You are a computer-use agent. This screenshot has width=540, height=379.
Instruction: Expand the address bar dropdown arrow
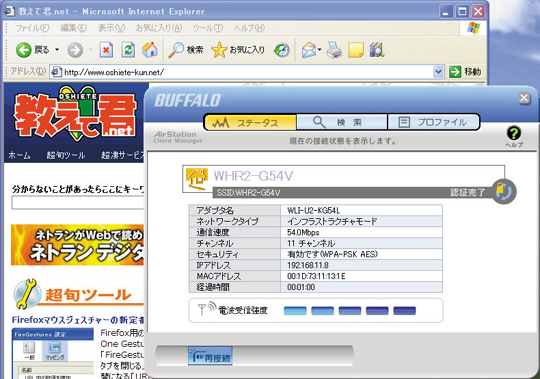pos(438,72)
